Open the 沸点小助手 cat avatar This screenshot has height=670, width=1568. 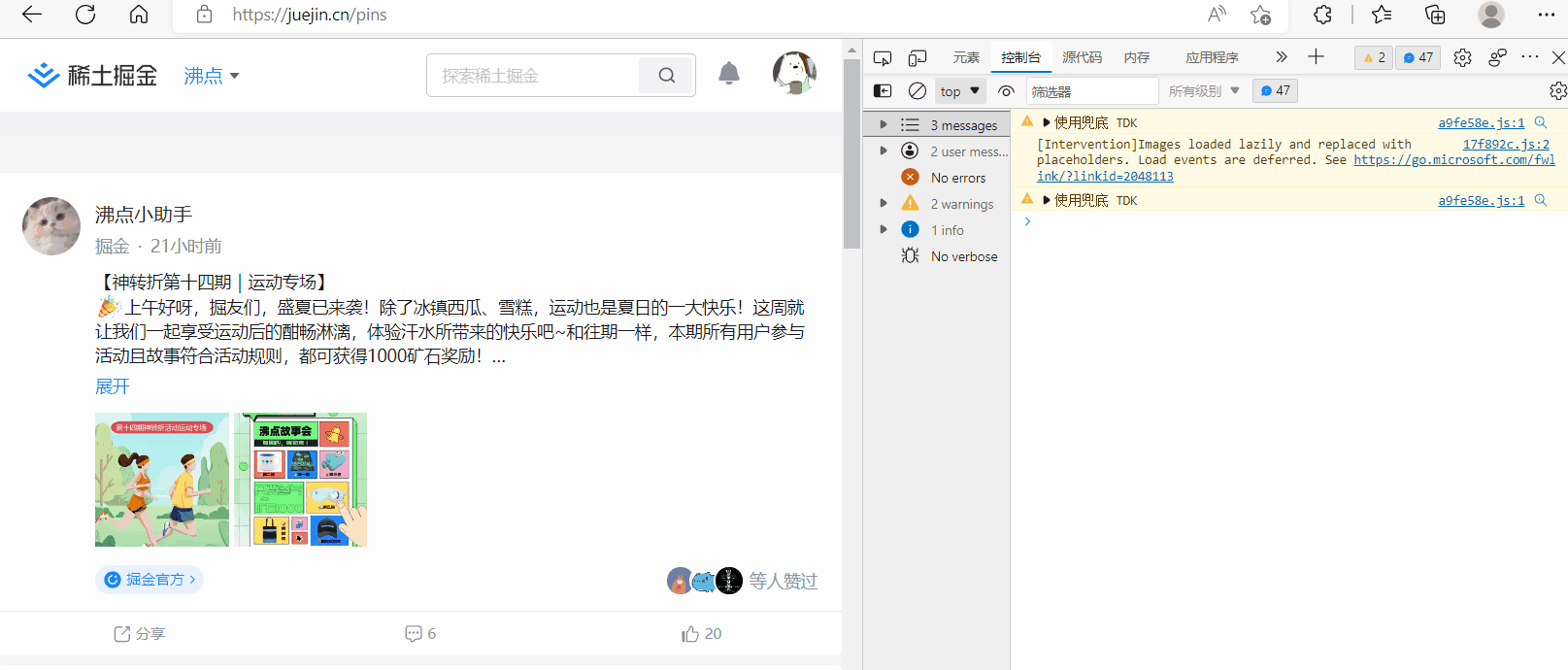pos(51,226)
